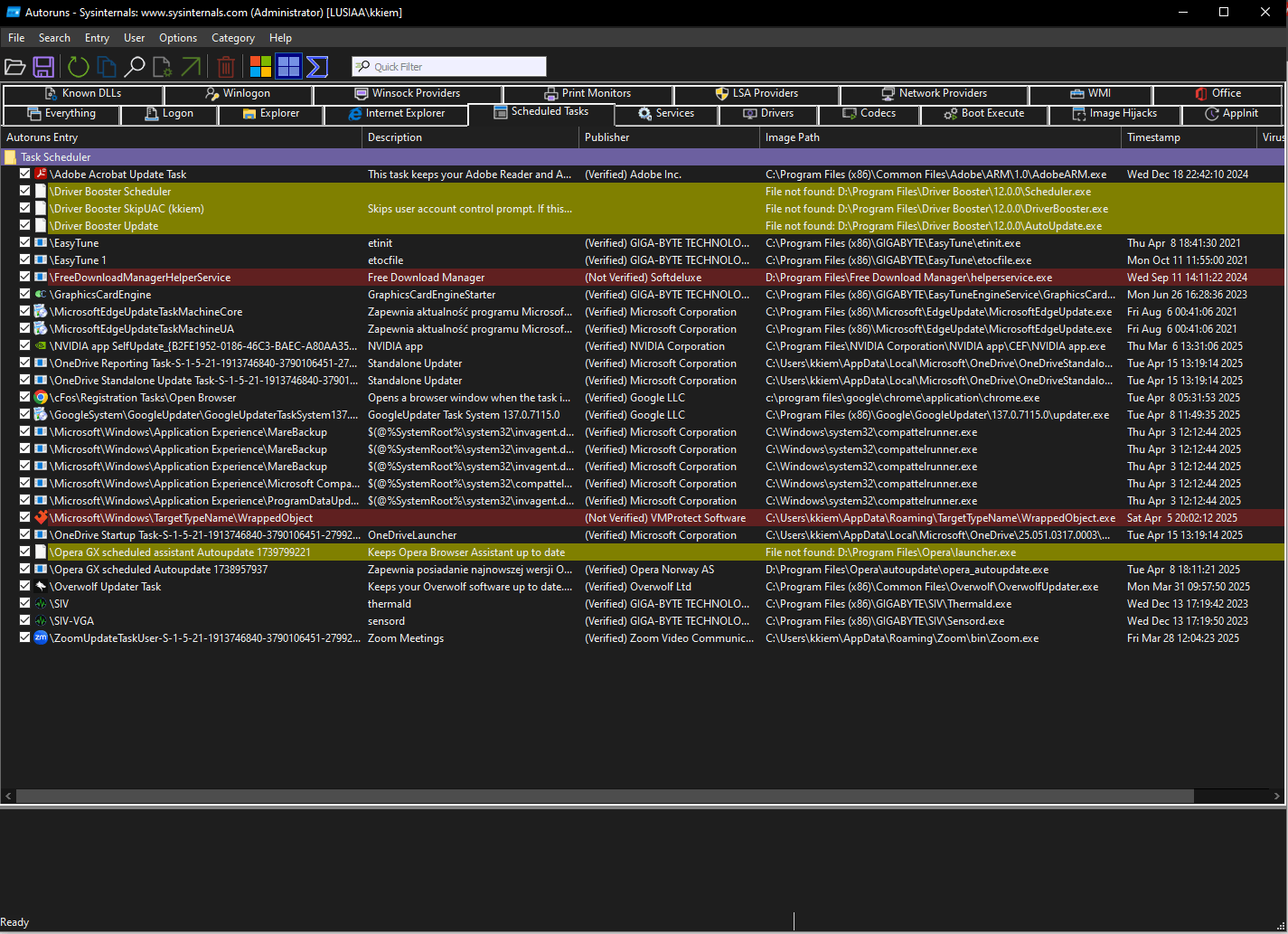
Task: Disable the \EasyTune etinit entry checkbox
Action: (25, 242)
